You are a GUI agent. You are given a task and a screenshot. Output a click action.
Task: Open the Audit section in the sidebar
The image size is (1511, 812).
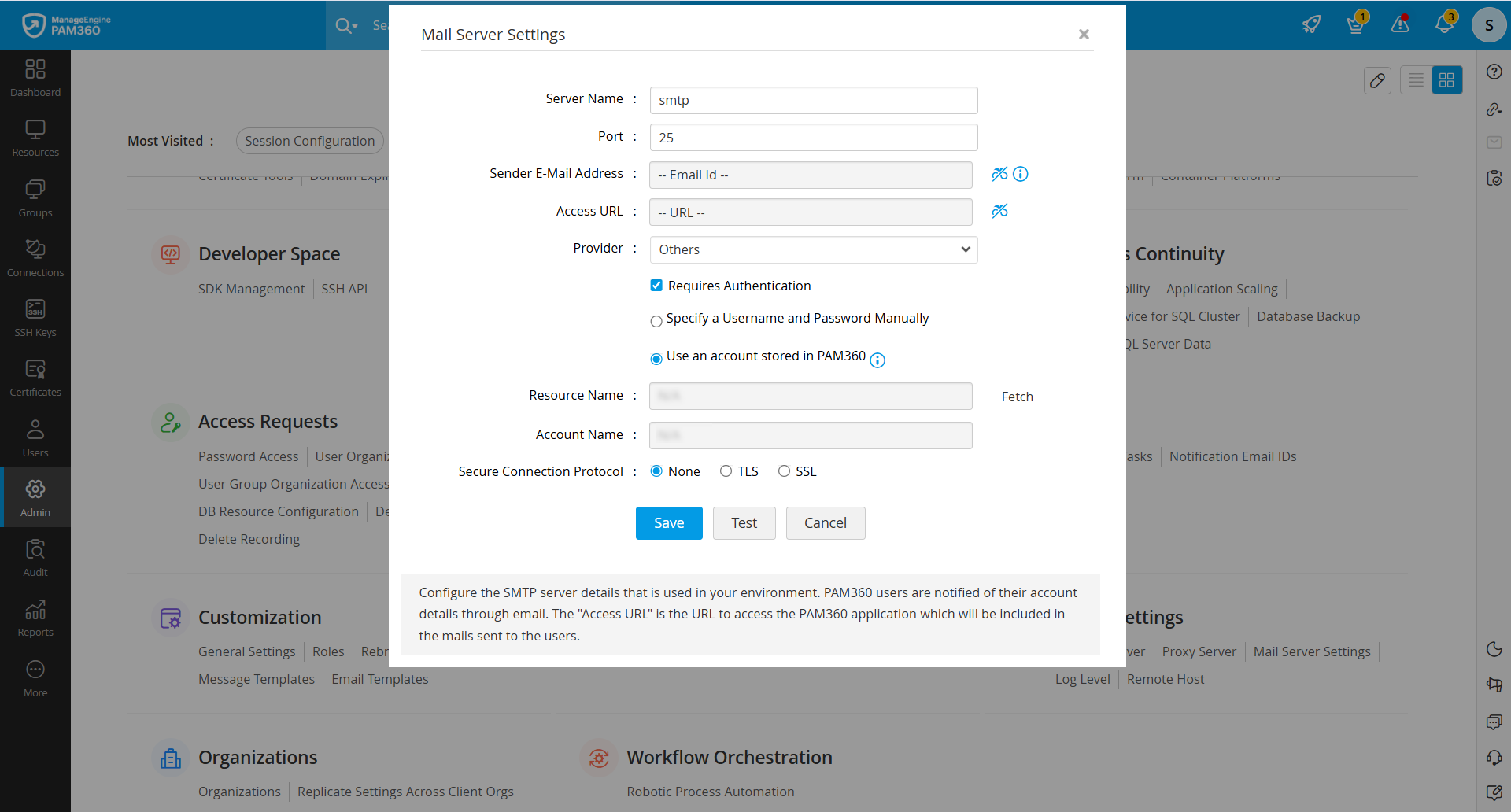pos(35,557)
